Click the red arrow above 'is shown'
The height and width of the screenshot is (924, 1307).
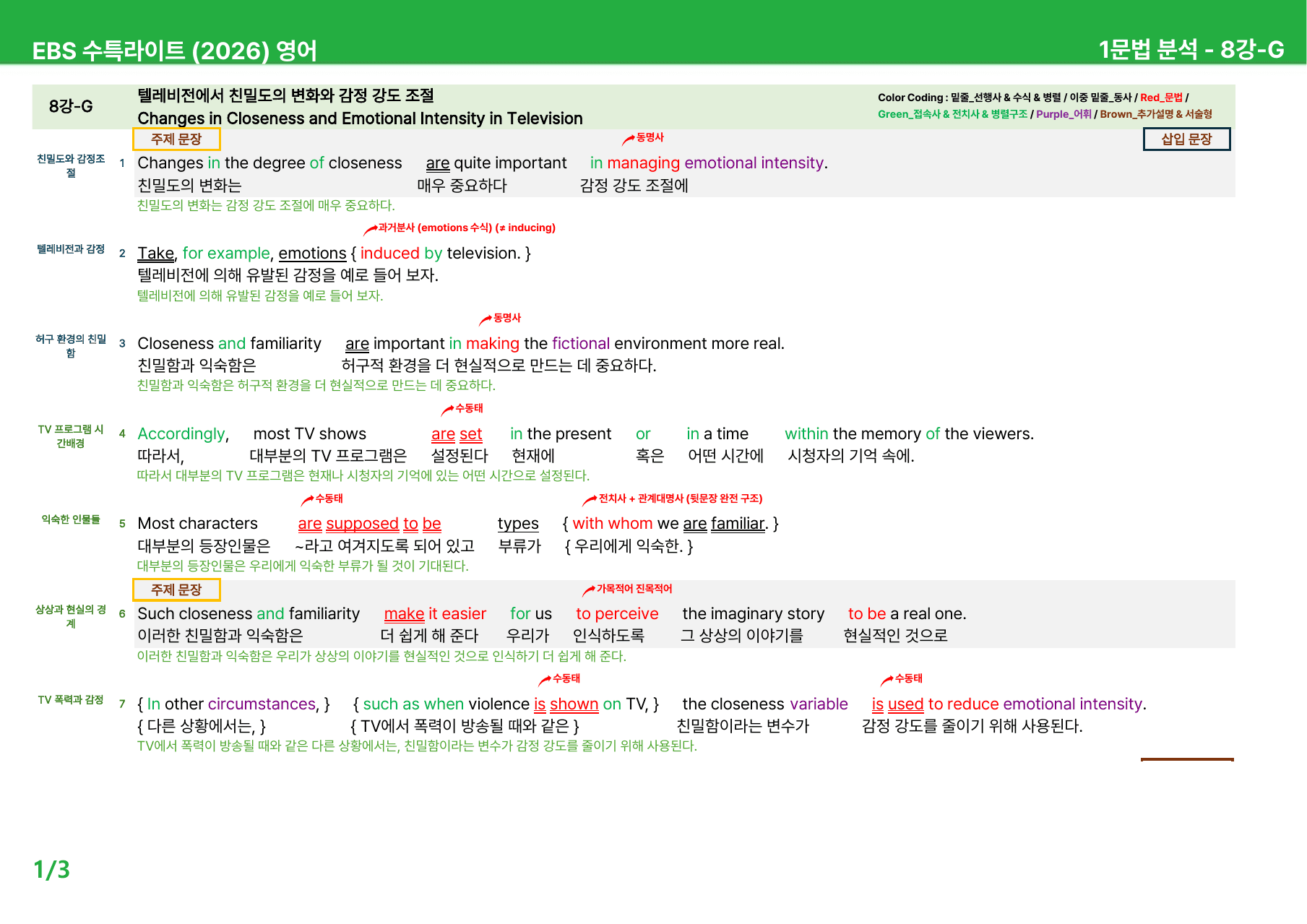pyautogui.click(x=545, y=681)
